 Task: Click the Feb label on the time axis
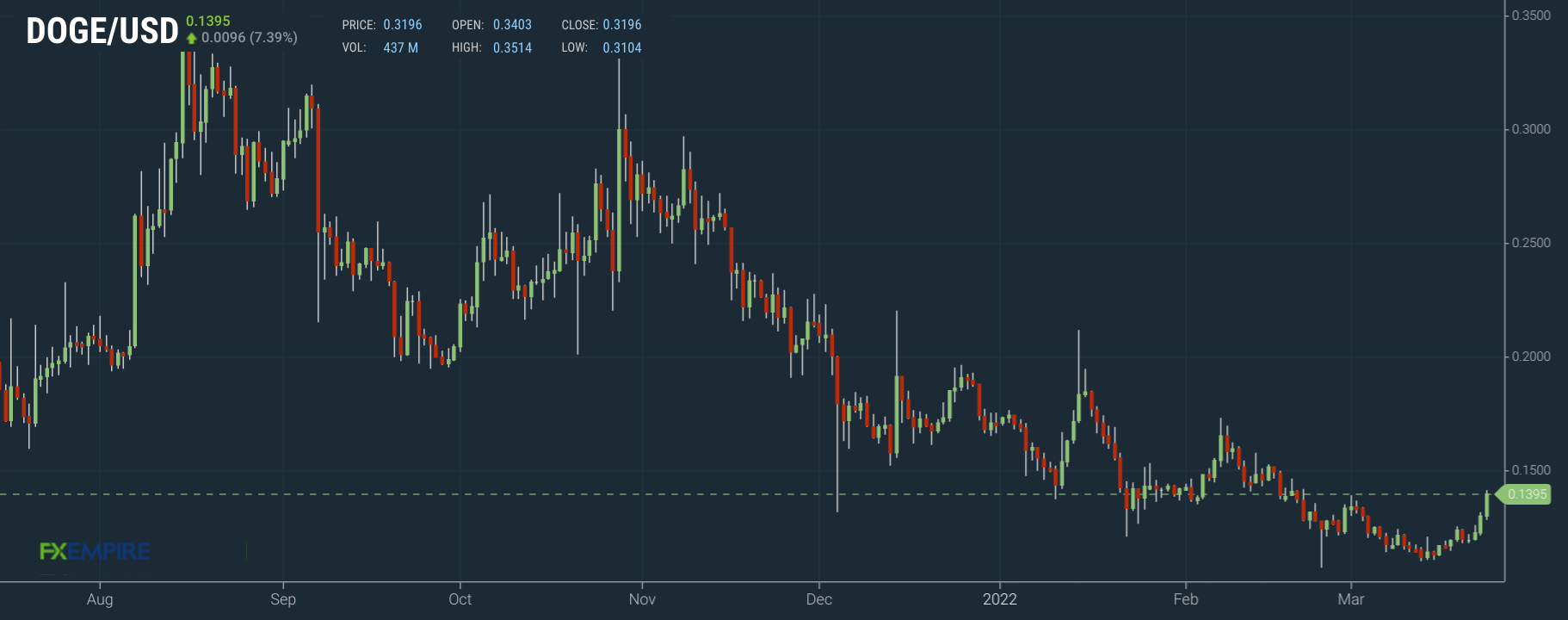(1186, 599)
